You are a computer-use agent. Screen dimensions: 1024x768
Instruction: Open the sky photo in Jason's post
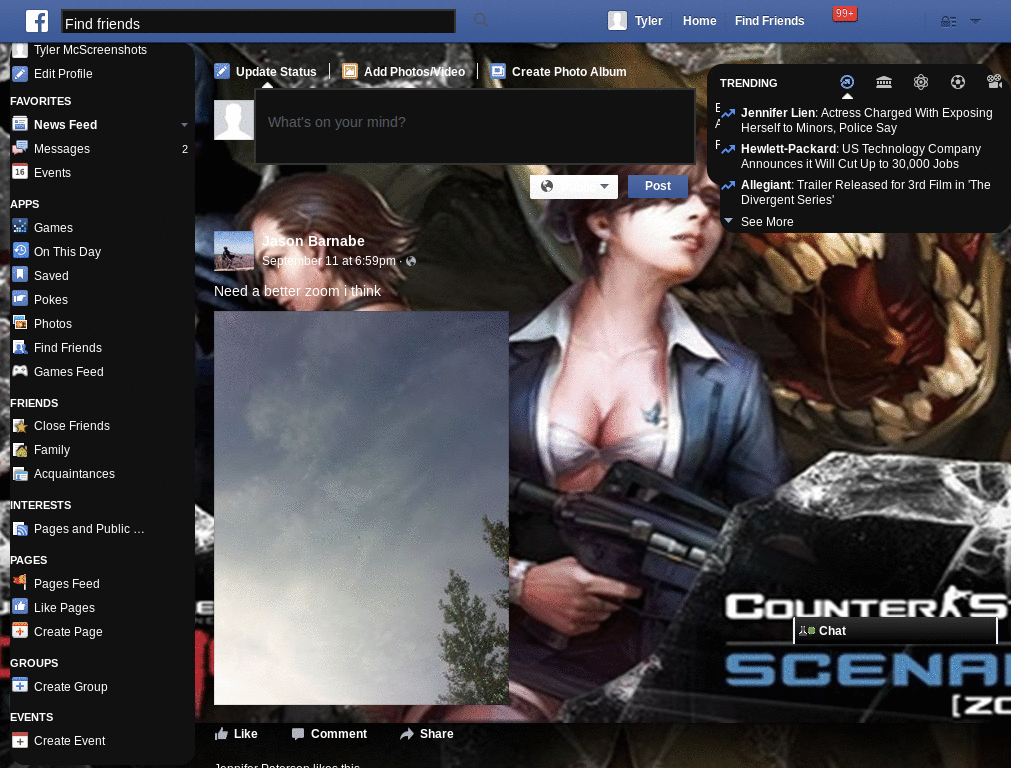[x=361, y=508]
